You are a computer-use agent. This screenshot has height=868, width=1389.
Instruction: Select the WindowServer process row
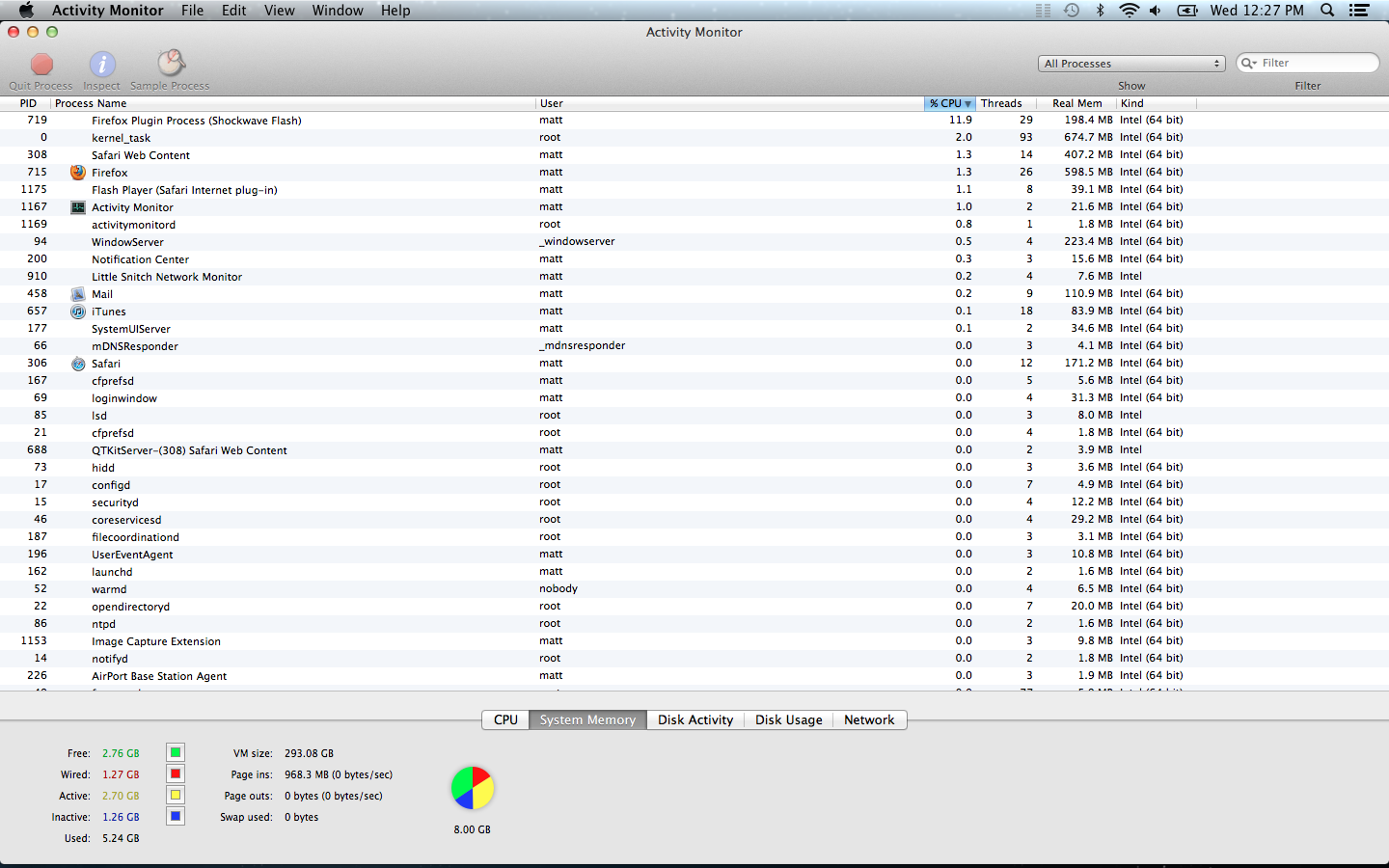point(694,242)
